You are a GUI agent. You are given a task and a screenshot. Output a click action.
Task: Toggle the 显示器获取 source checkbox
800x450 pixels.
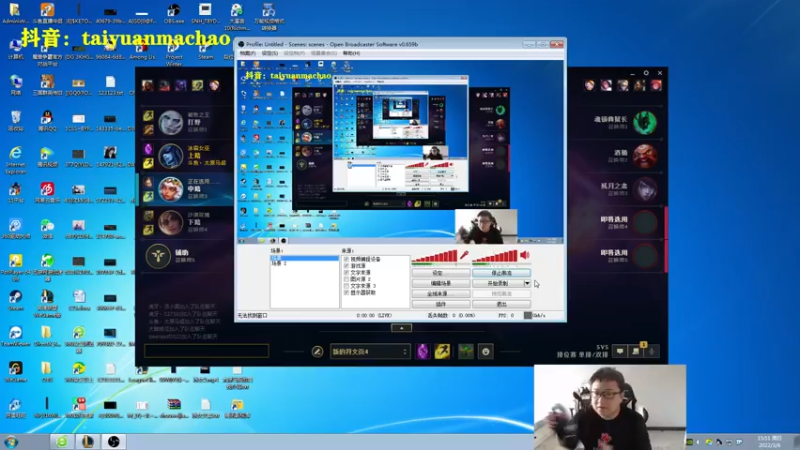[346, 293]
